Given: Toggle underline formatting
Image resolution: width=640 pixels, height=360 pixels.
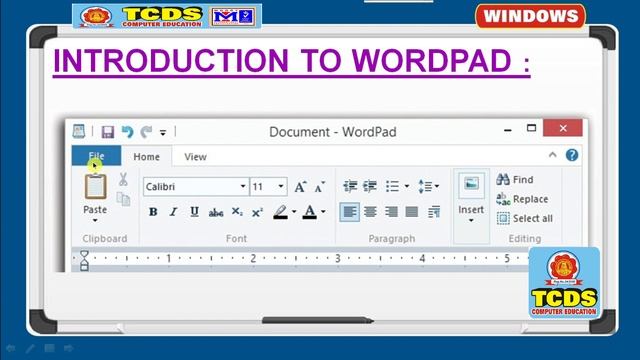Looking at the screenshot, I should 194,212.
